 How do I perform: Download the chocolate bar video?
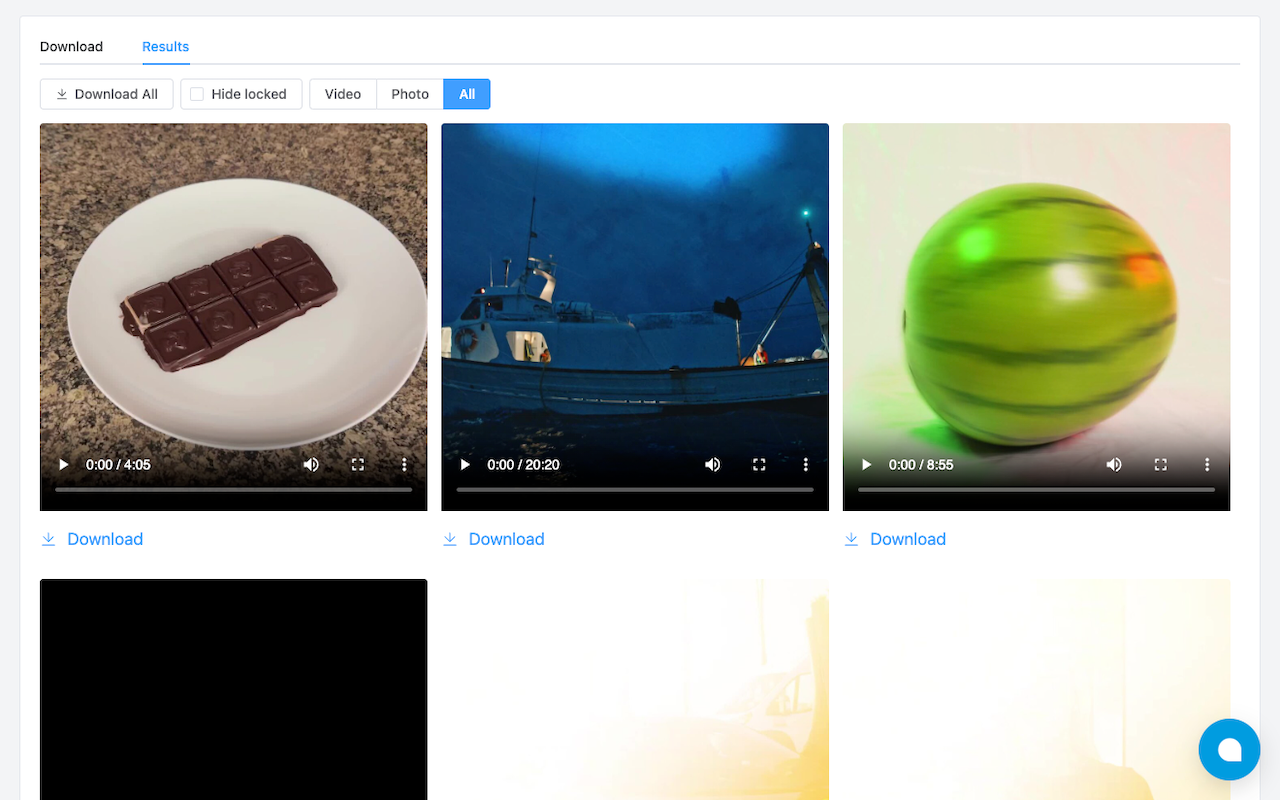pyautogui.click(x=92, y=539)
